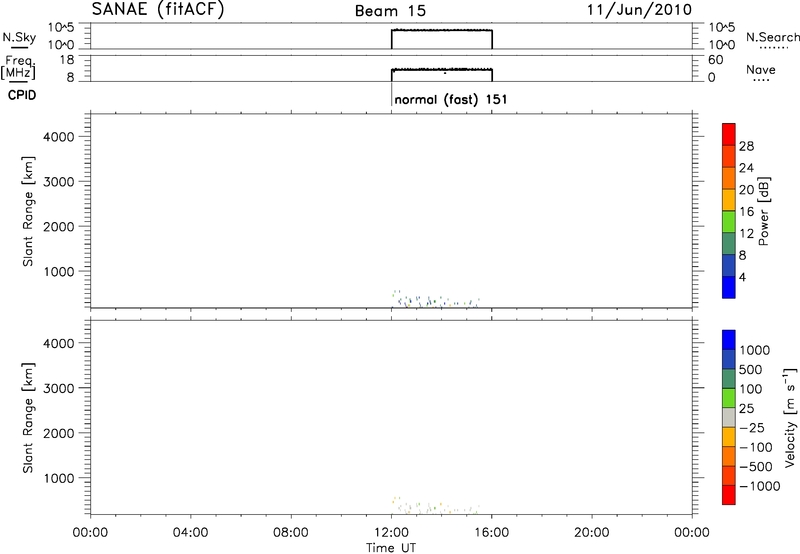Select the 4000 tick in power panel
The width and height of the screenshot is (800, 554).
coord(59,137)
